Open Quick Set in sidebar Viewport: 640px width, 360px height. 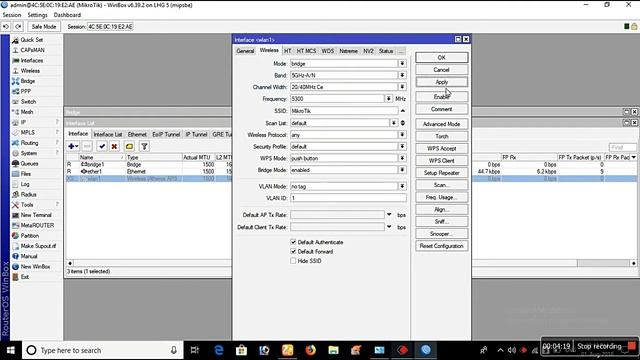[x=32, y=40]
